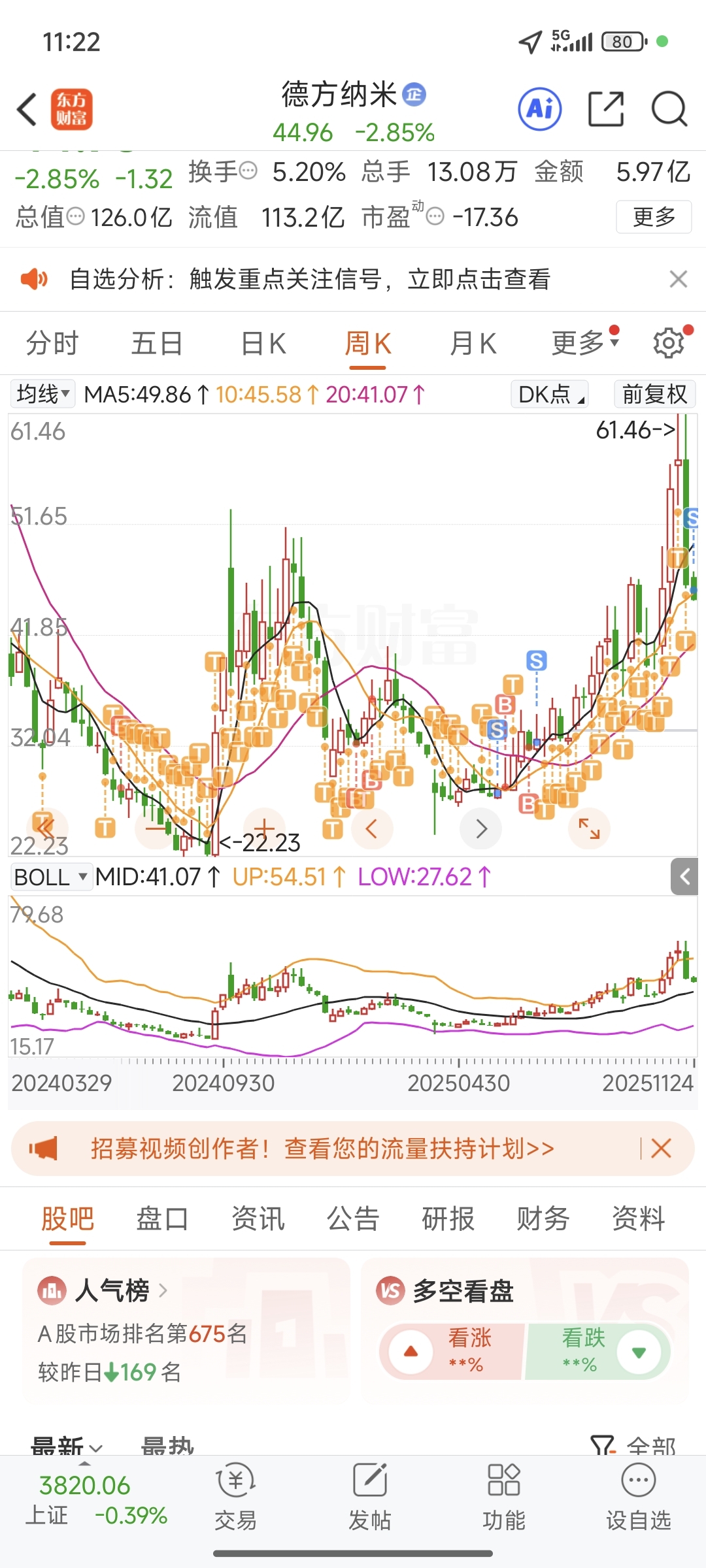
Task: Open 查看您的流量扶持计划 link
Action: (419, 1148)
